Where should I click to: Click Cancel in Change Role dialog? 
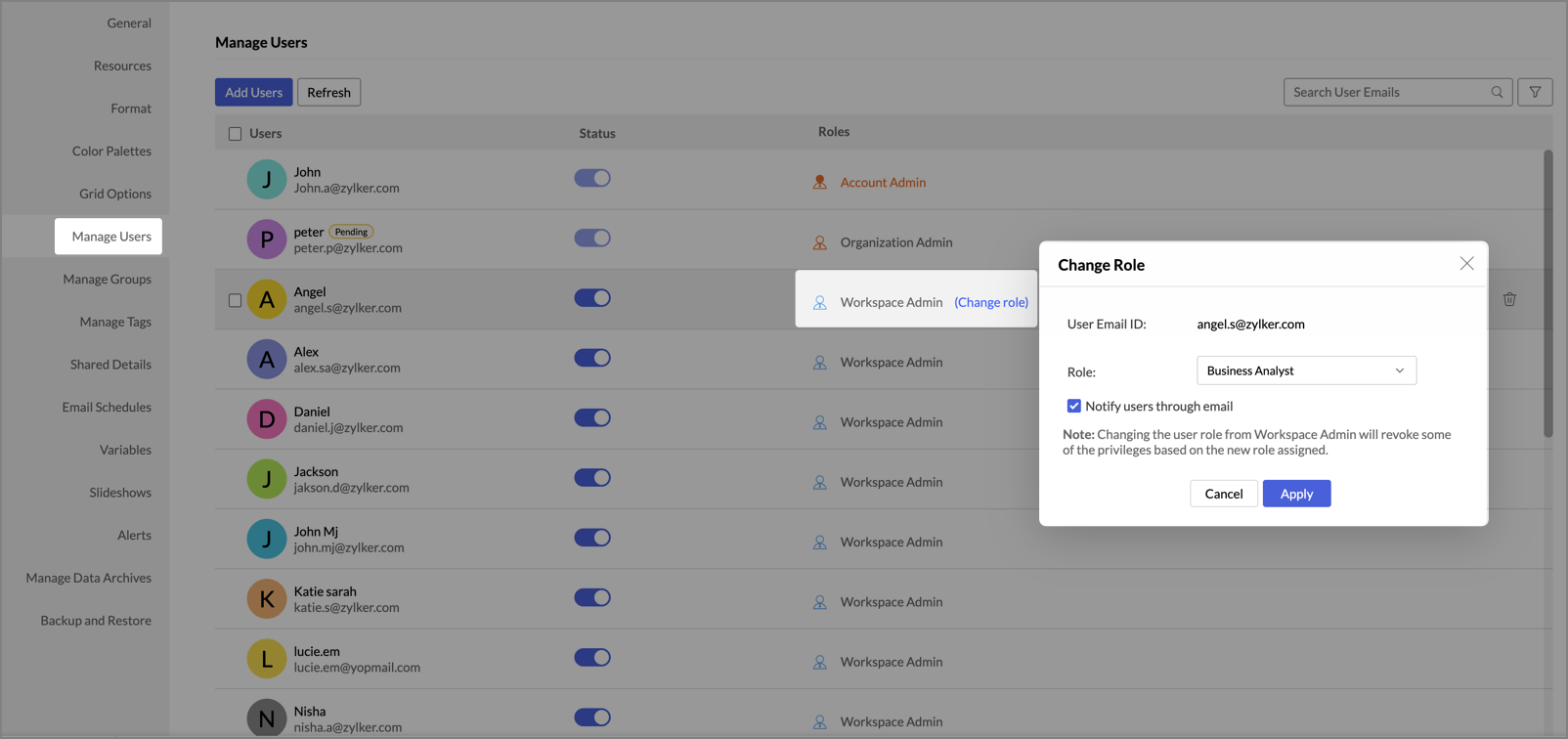(1223, 494)
